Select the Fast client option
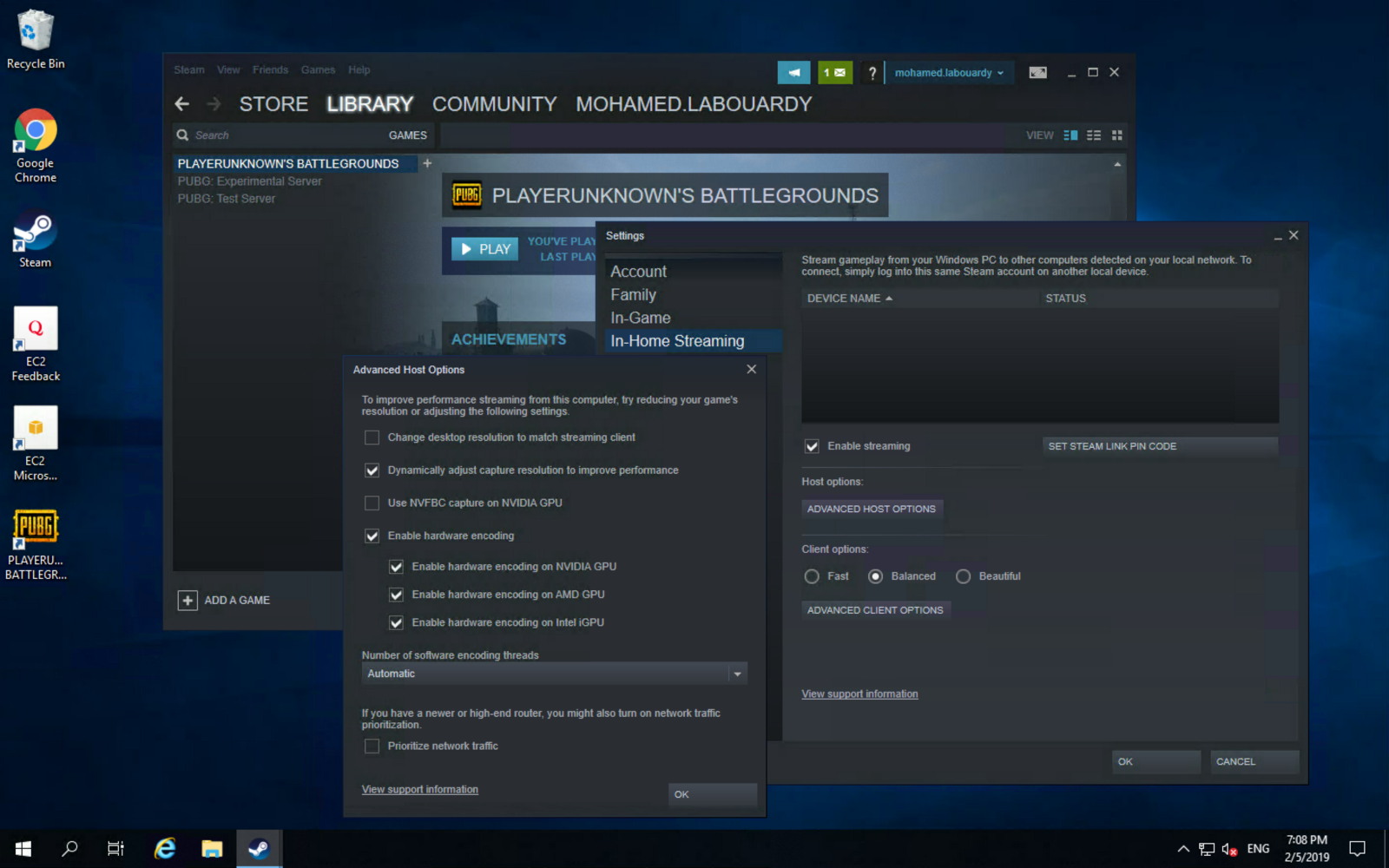This screenshot has width=1389, height=868. point(812,576)
